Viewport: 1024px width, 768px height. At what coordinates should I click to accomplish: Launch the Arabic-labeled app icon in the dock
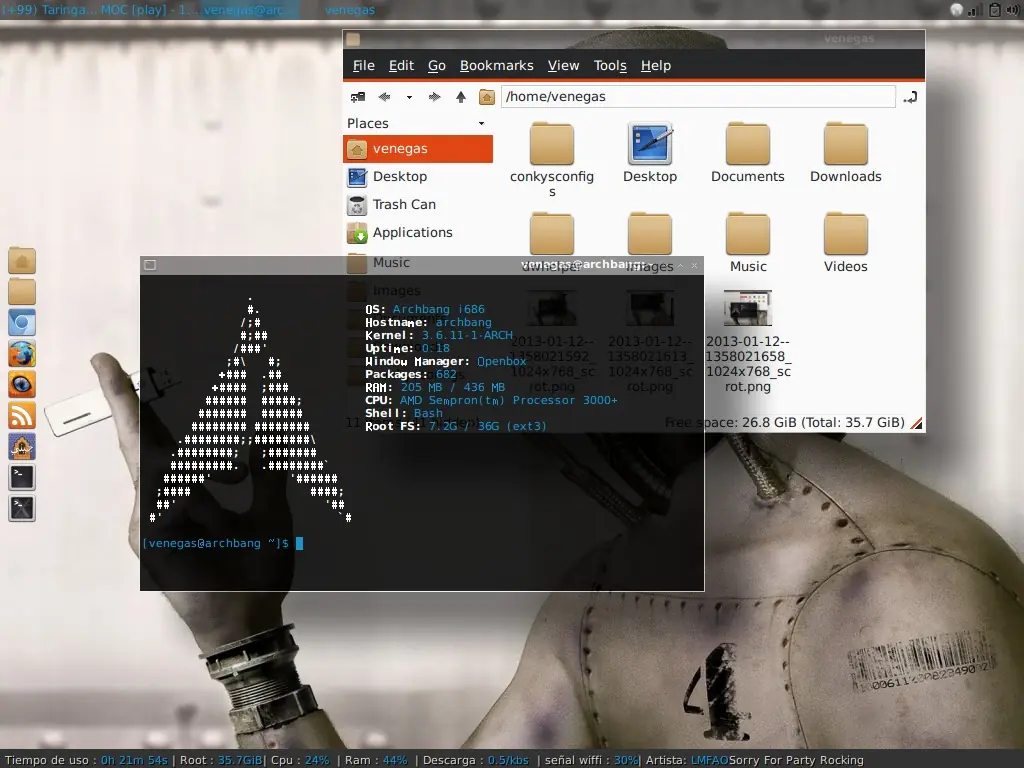click(22, 446)
